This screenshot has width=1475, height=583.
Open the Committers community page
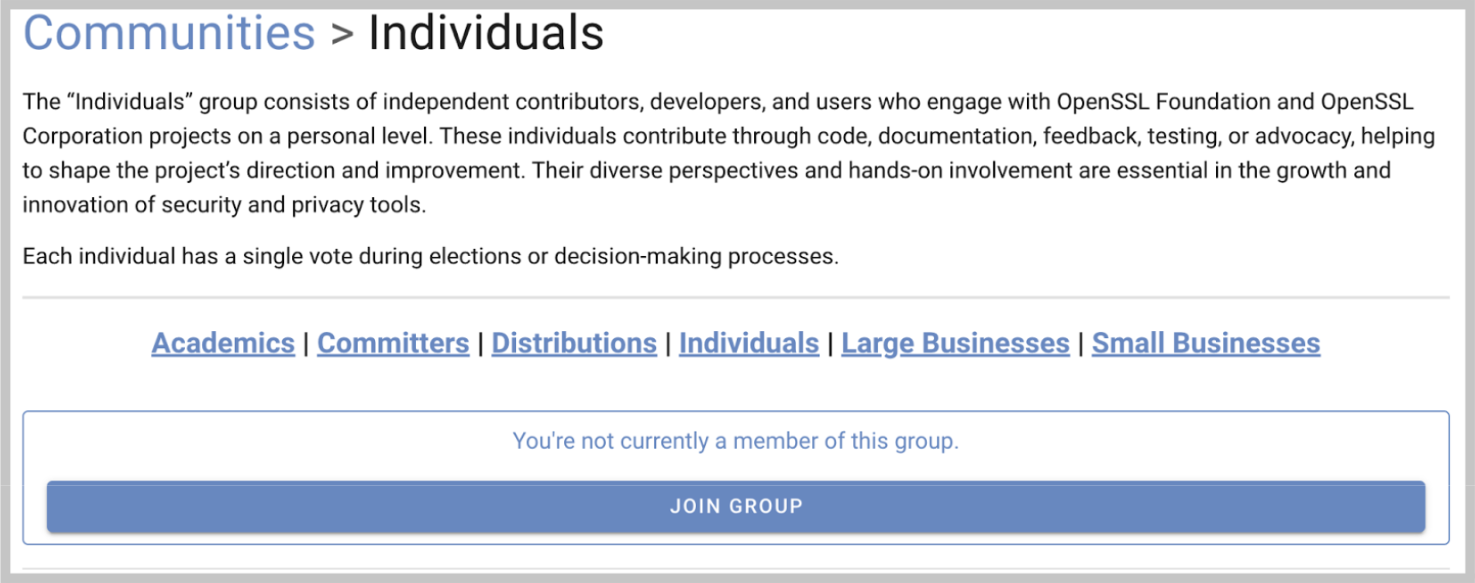(392, 342)
